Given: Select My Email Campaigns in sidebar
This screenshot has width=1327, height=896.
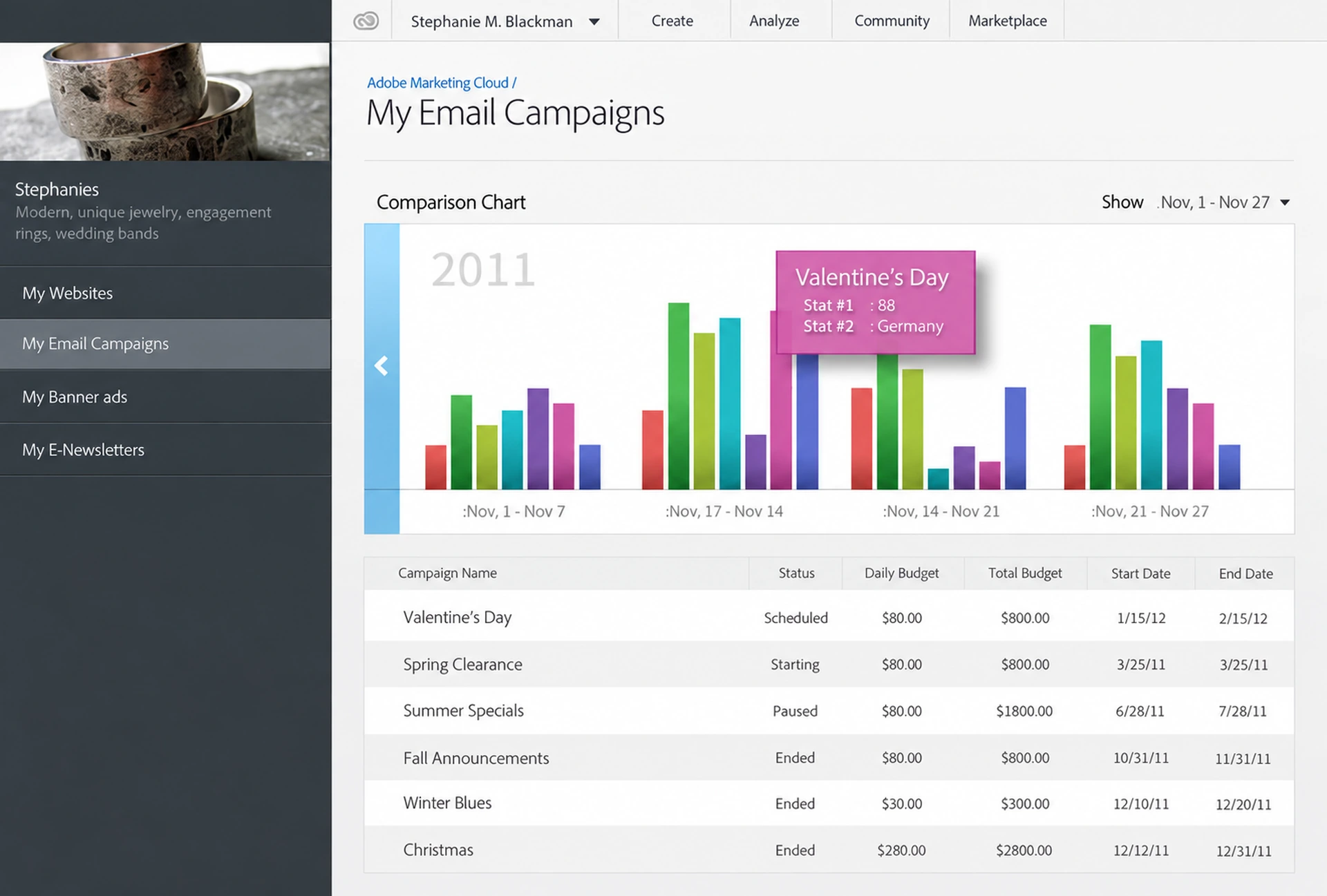Looking at the screenshot, I should 165,343.
